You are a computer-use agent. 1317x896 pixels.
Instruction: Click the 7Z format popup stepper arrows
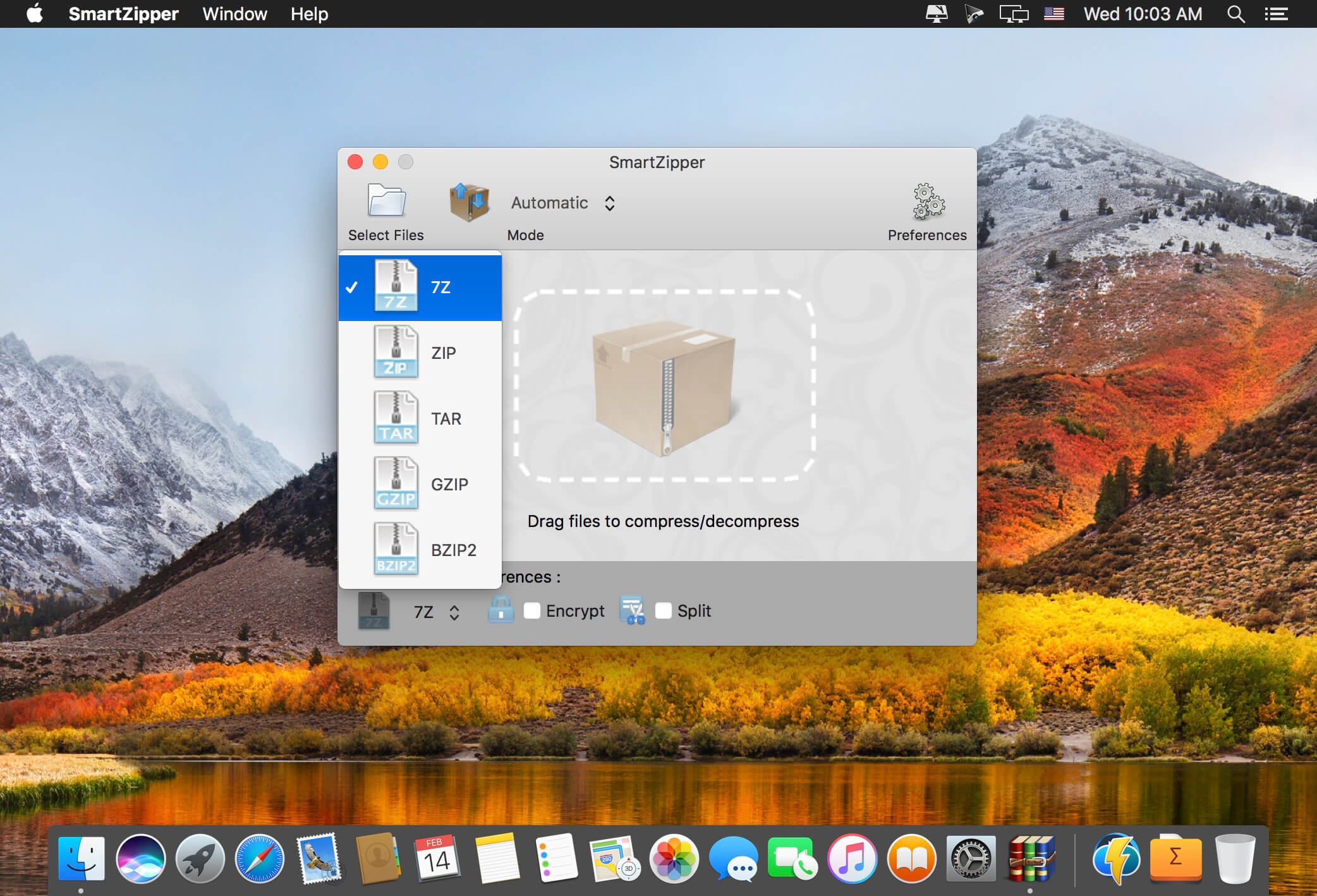coord(454,612)
